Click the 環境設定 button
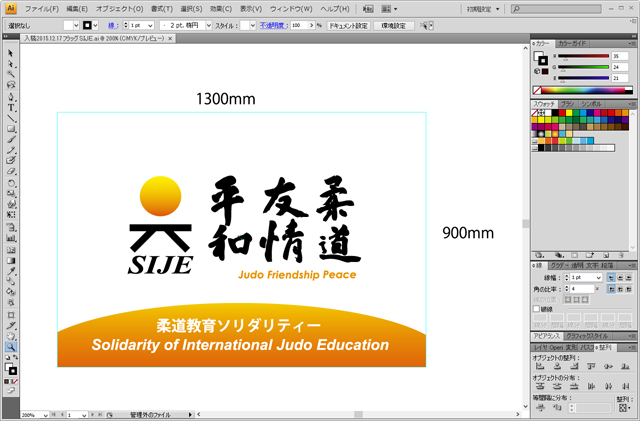The image size is (640, 421). (x=393, y=26)
